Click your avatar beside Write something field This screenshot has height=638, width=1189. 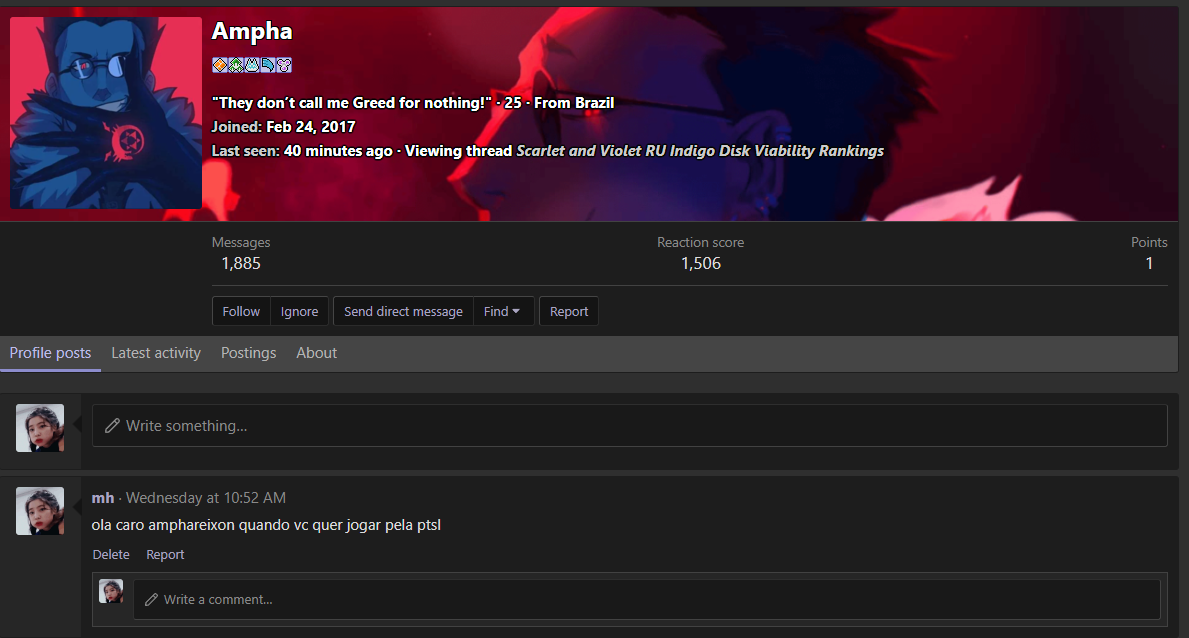pos(40,428)
